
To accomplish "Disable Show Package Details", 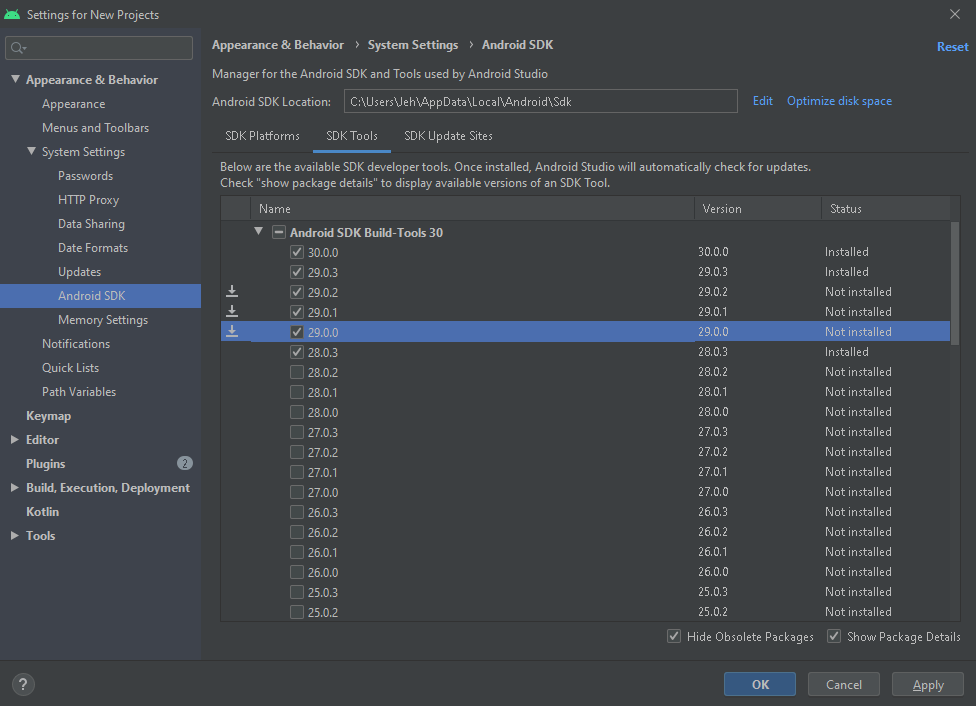I will 834,636.
